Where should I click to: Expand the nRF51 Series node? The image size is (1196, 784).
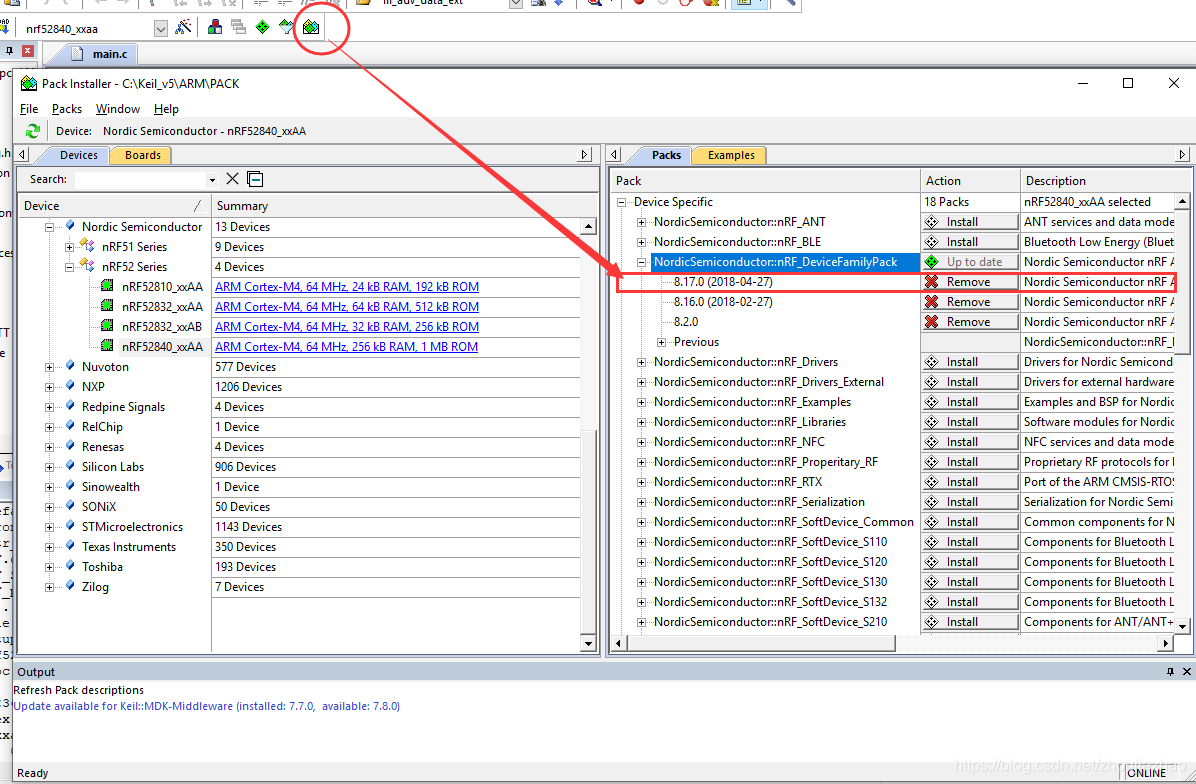[x=69, y=247]
